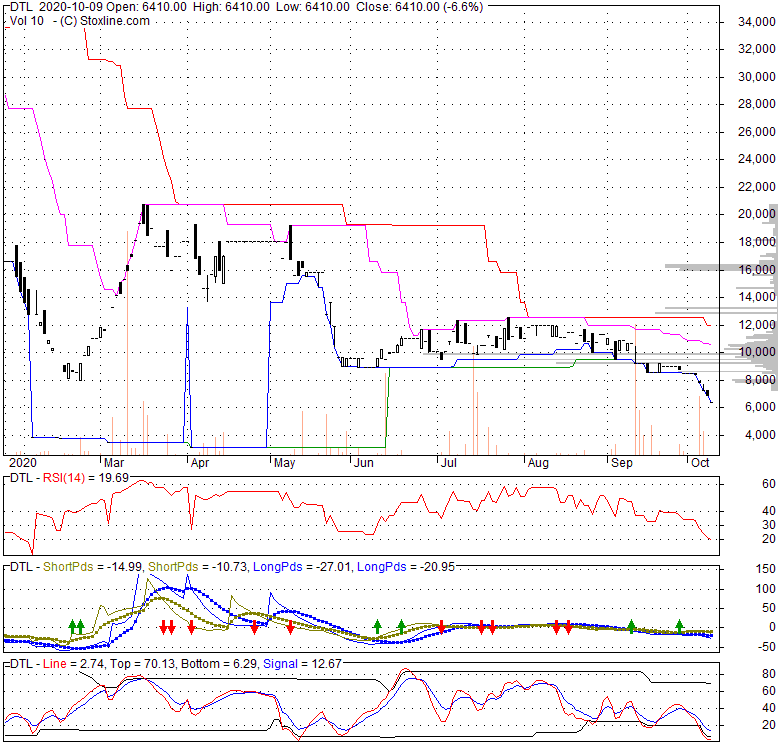780x745 pixels.
Task: Click the 22,000 price axis label
Action: (x=757, y=187)
